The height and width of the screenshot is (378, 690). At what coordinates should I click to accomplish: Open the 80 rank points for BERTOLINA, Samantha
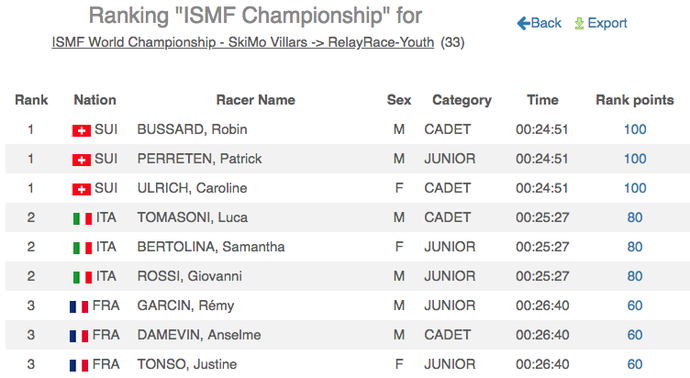click(x=635, y=246)
